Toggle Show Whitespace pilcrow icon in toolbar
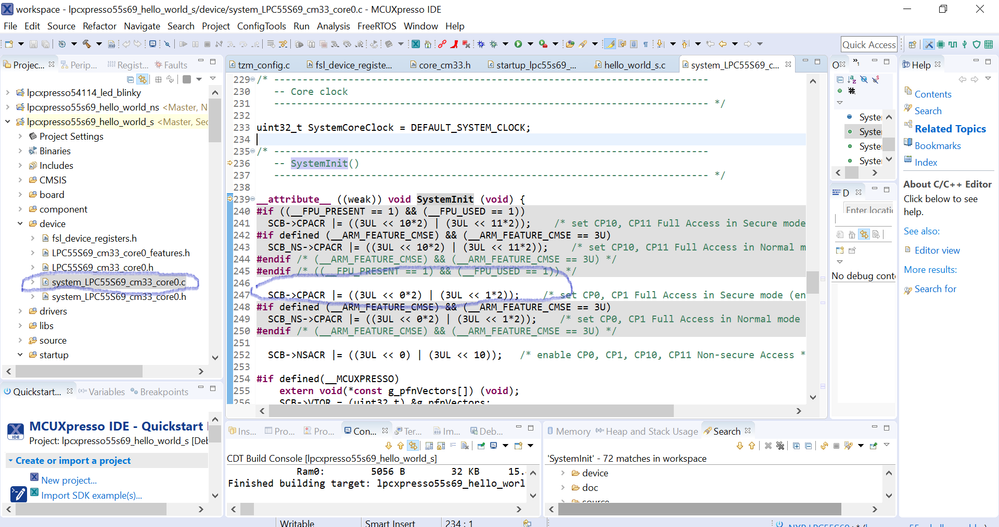 click(645, 44)
